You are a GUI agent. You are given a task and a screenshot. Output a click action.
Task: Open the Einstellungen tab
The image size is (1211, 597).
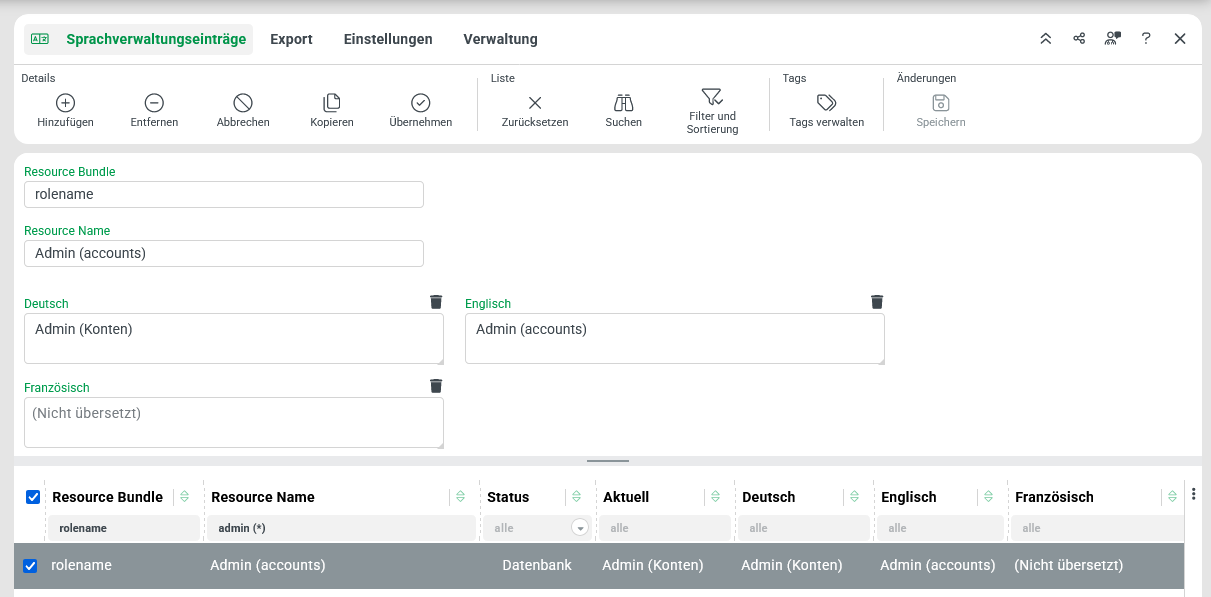[388, 39]
